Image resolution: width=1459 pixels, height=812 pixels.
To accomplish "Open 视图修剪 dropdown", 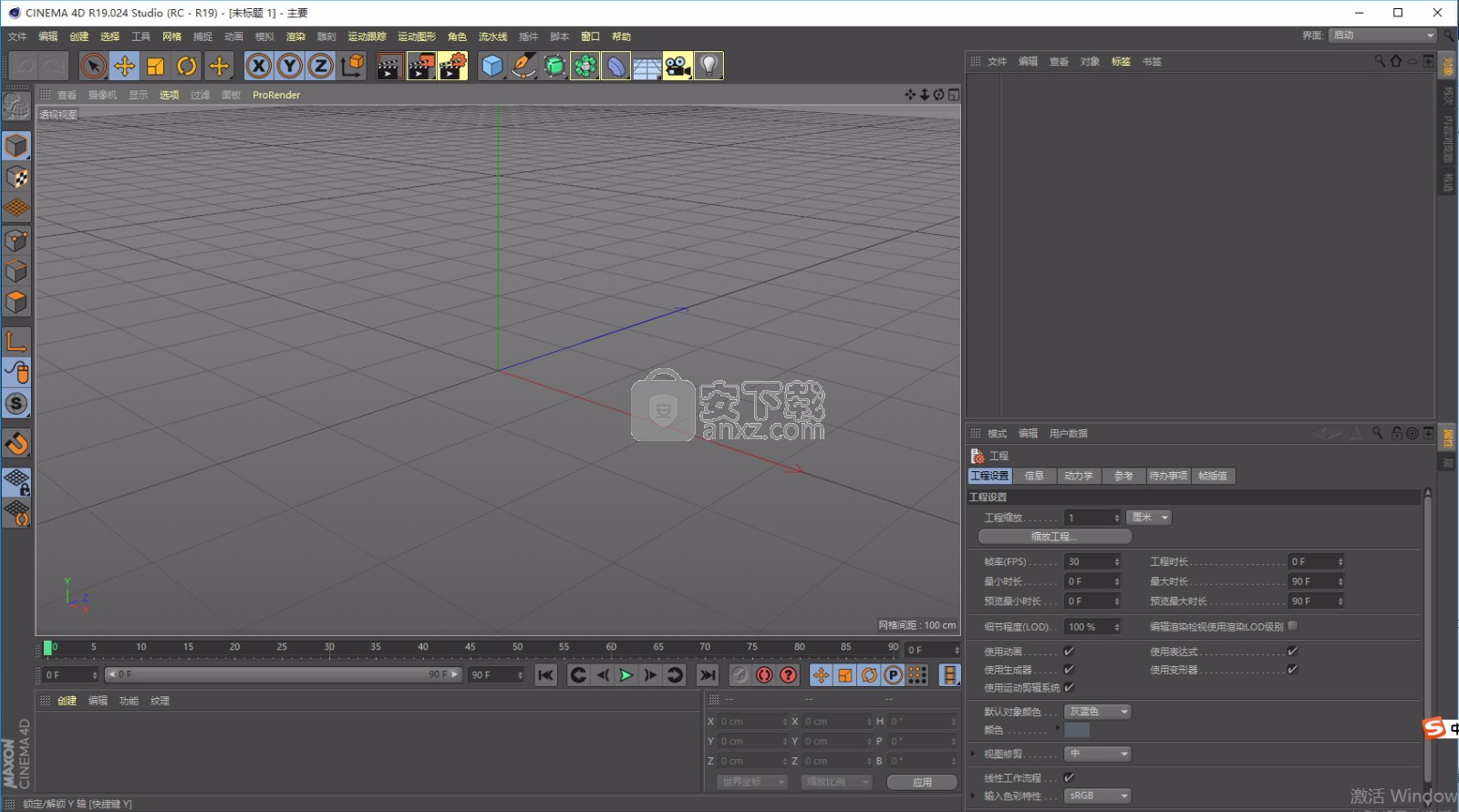I will point(1098,754).
